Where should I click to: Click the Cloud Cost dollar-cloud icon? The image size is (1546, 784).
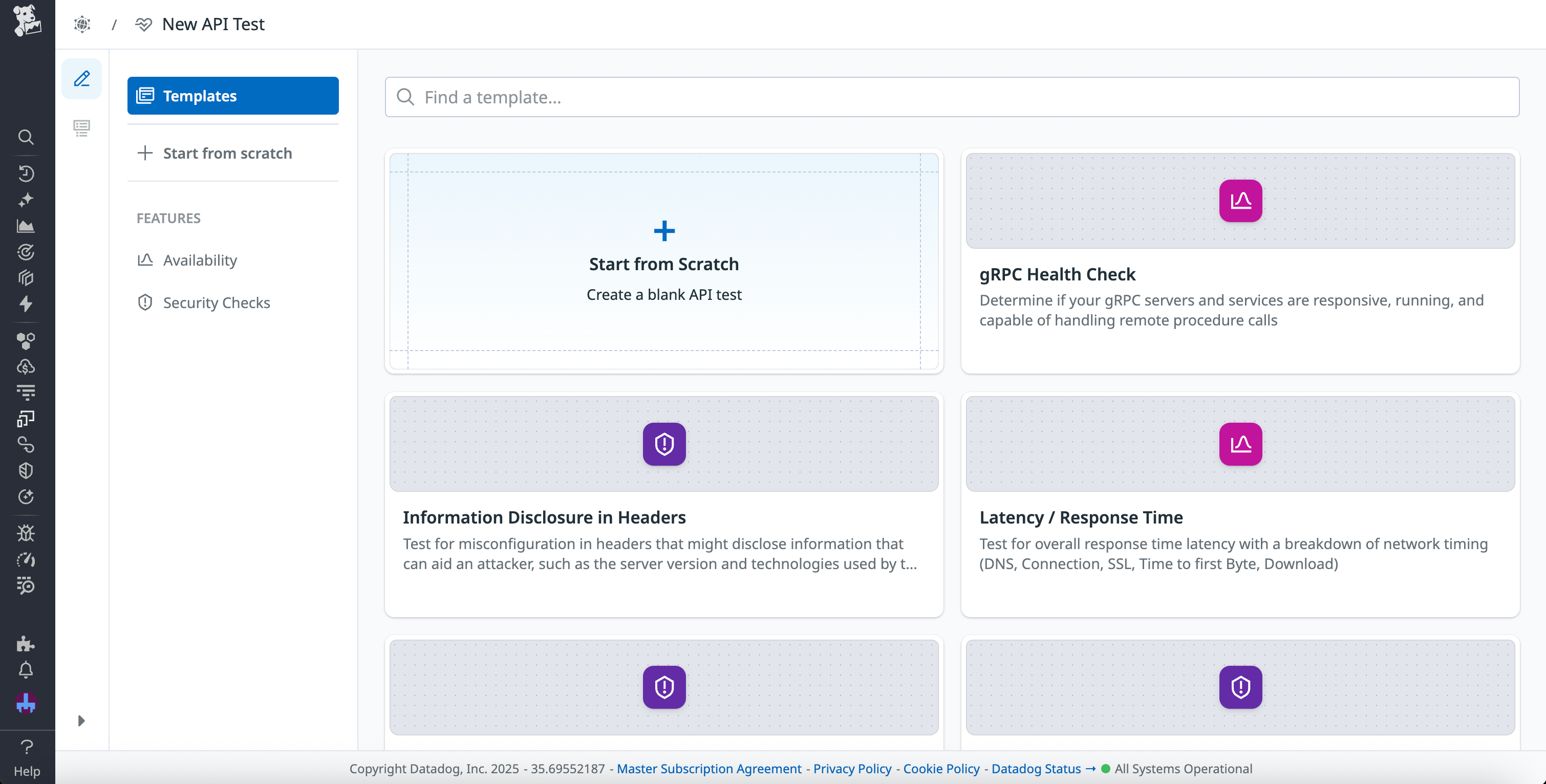coord(27,366)
